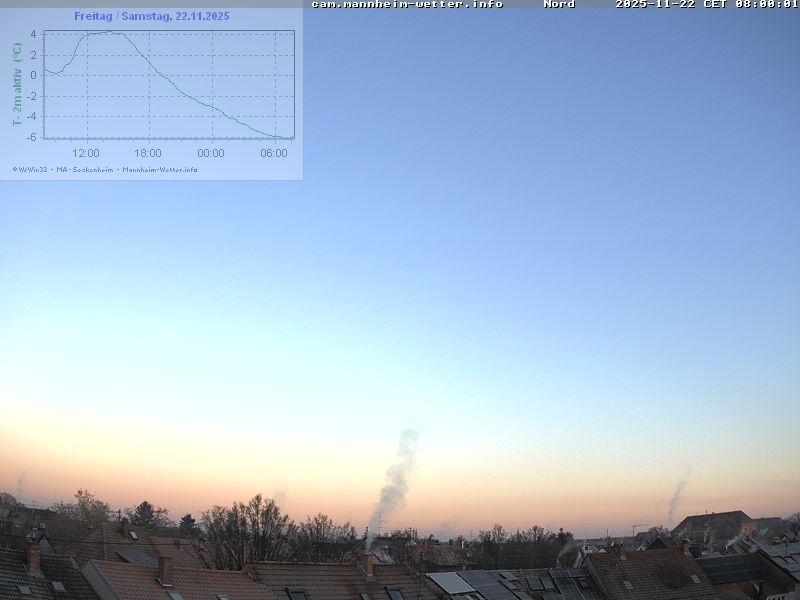This screenshot has height=600, width=800.
Task: Click the temperature curve peak near 4°C
Action: click(108, 33)
